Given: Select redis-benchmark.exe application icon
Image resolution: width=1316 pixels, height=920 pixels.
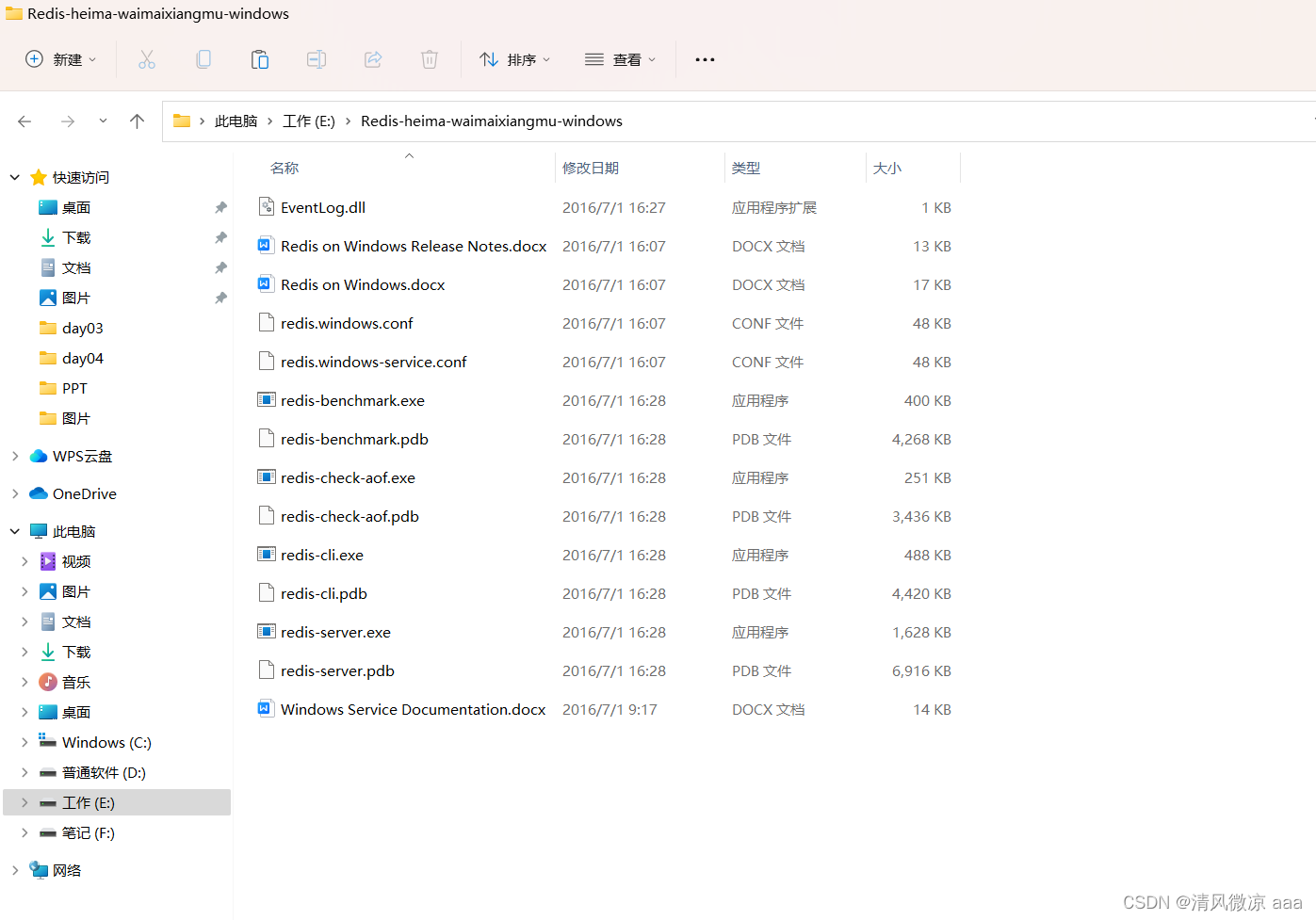Looking at the screenshot, I should coord(267,400).
